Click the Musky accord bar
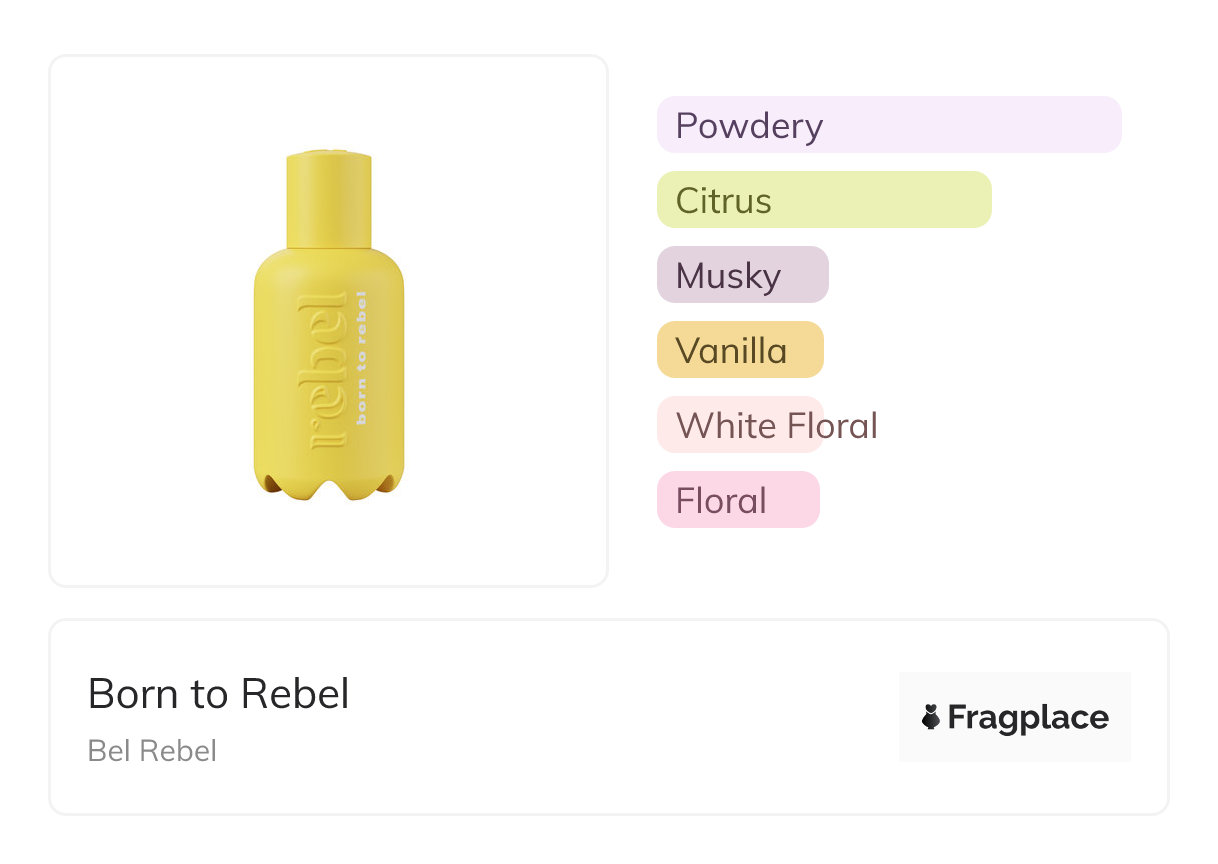Image resolution: width=1218 pixels, height=864 pixels. point(742,275)
